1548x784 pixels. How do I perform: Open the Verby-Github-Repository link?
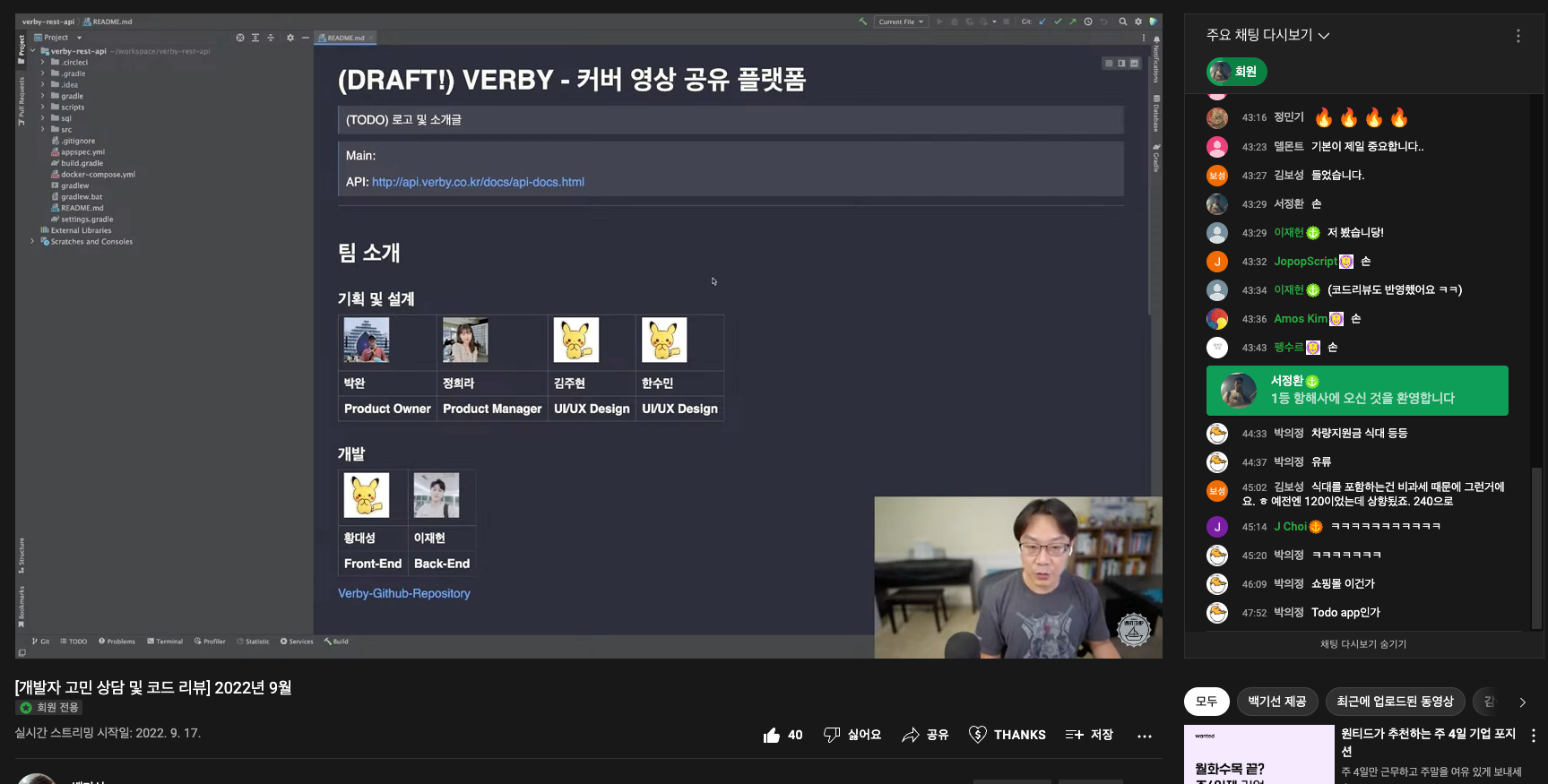point(403,593)
